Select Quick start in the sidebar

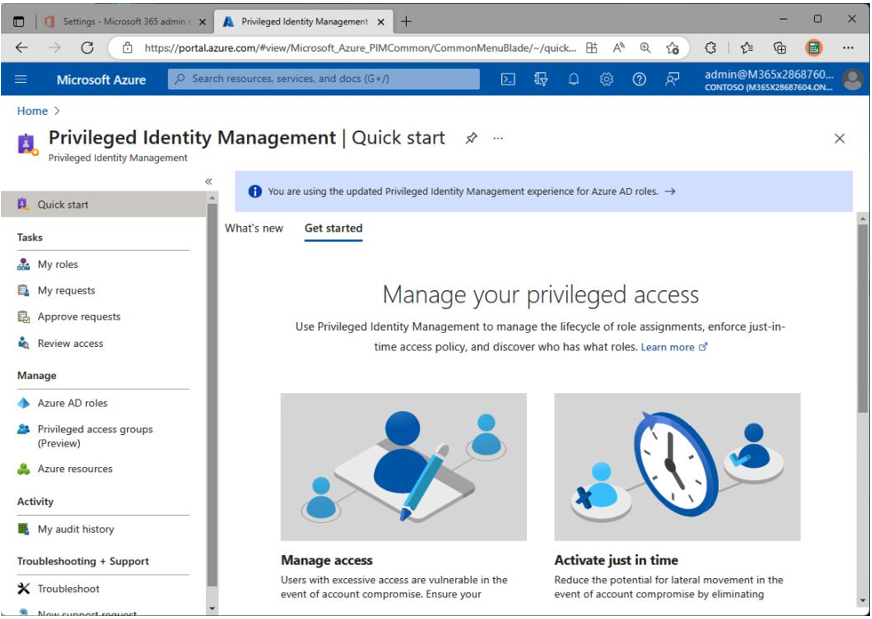103,204
